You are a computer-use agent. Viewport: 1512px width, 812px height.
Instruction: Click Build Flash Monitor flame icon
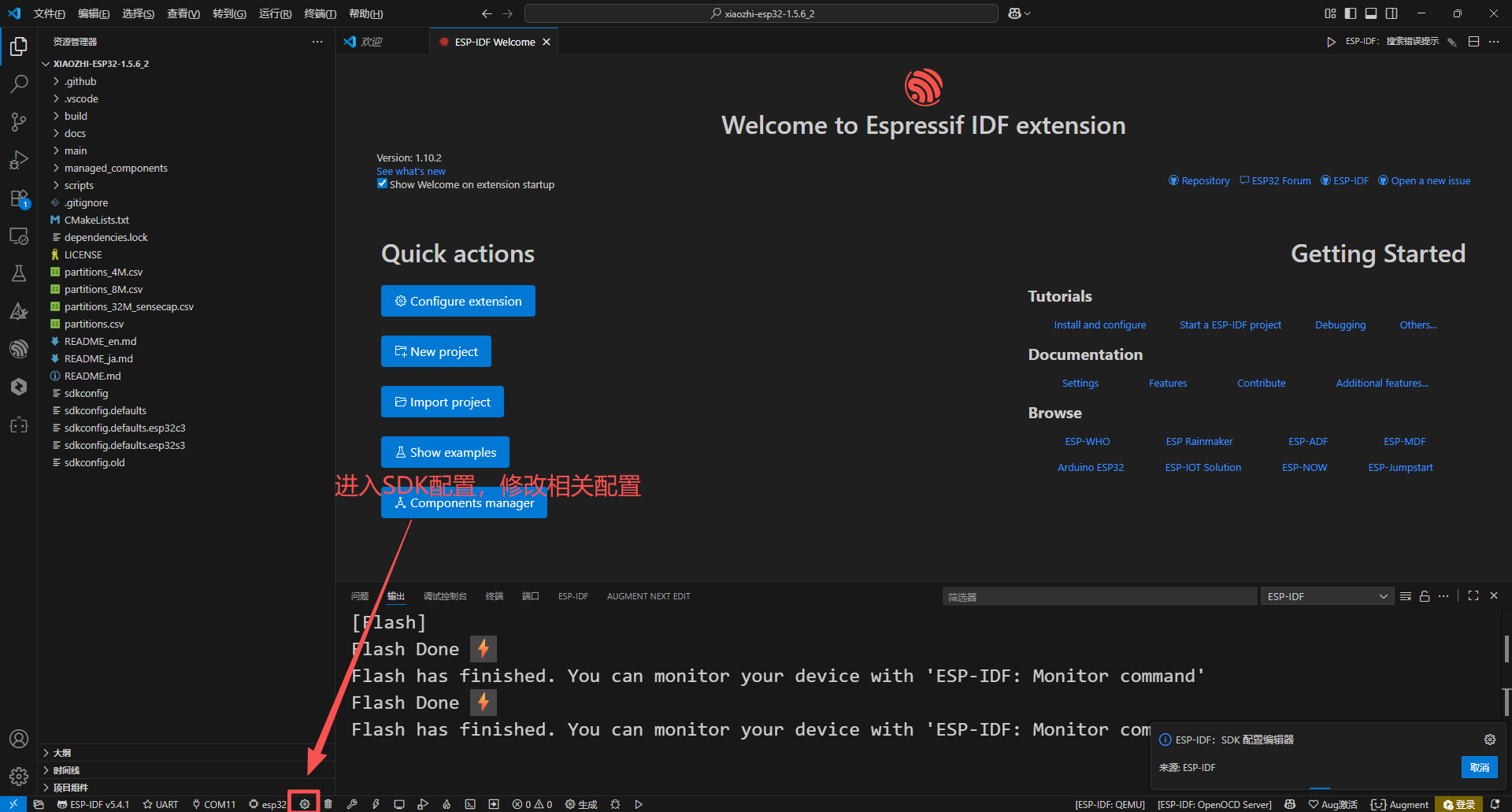(x=447, y=804)
